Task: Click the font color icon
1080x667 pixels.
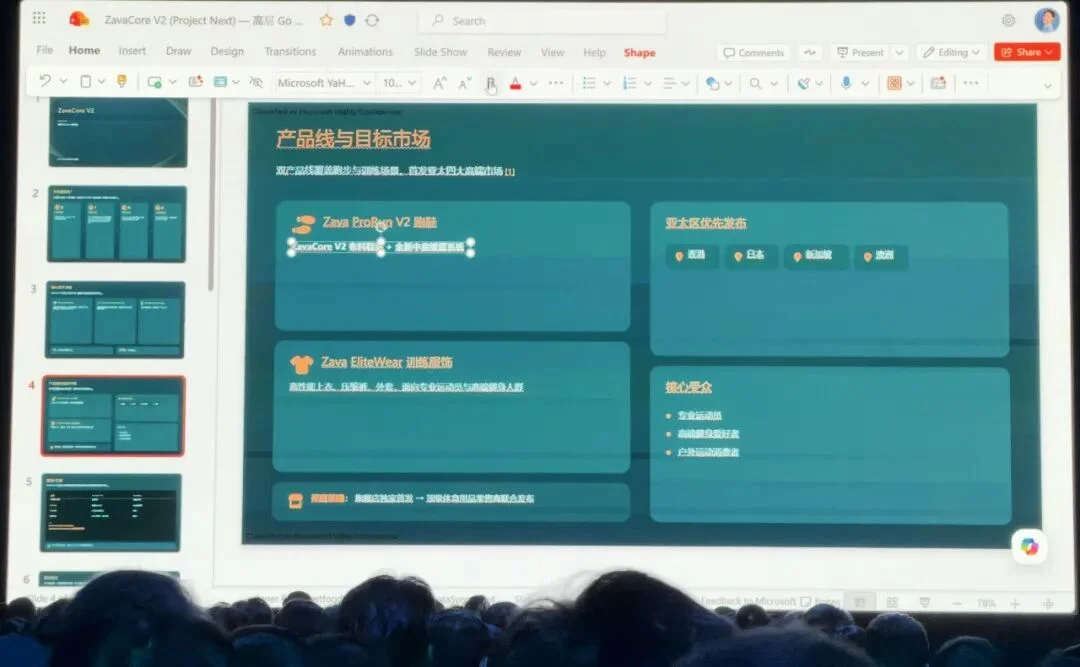Action: [x=515, y=84]
